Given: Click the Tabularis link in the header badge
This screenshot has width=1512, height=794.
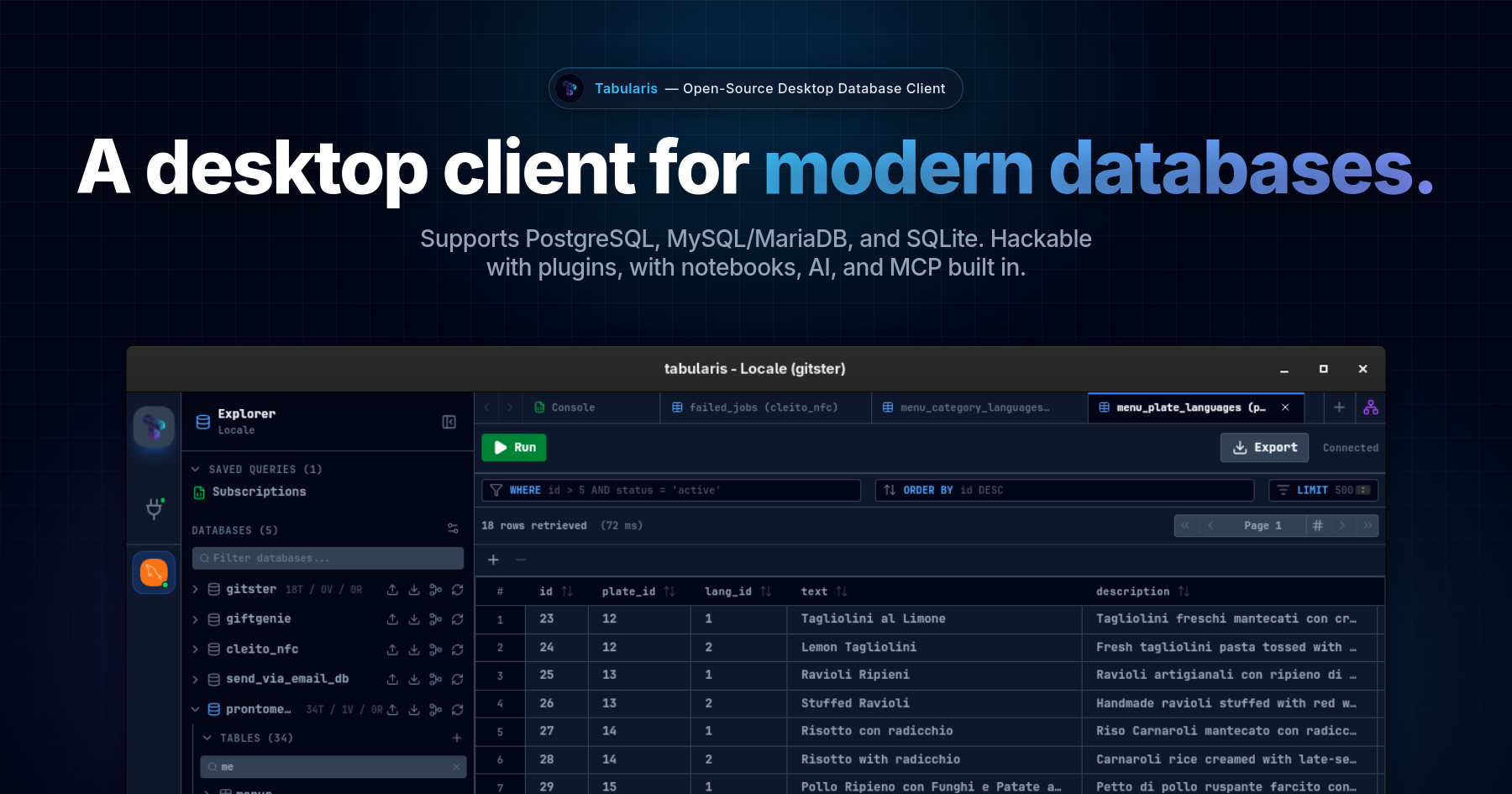Looking at the screenshot, I should pyautogui.click(x=626, y=88).
